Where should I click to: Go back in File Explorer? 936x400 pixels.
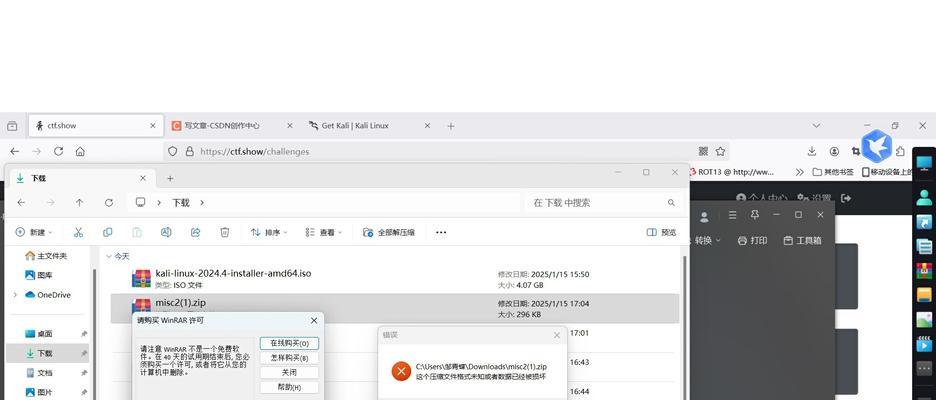(x=21, y=203)
